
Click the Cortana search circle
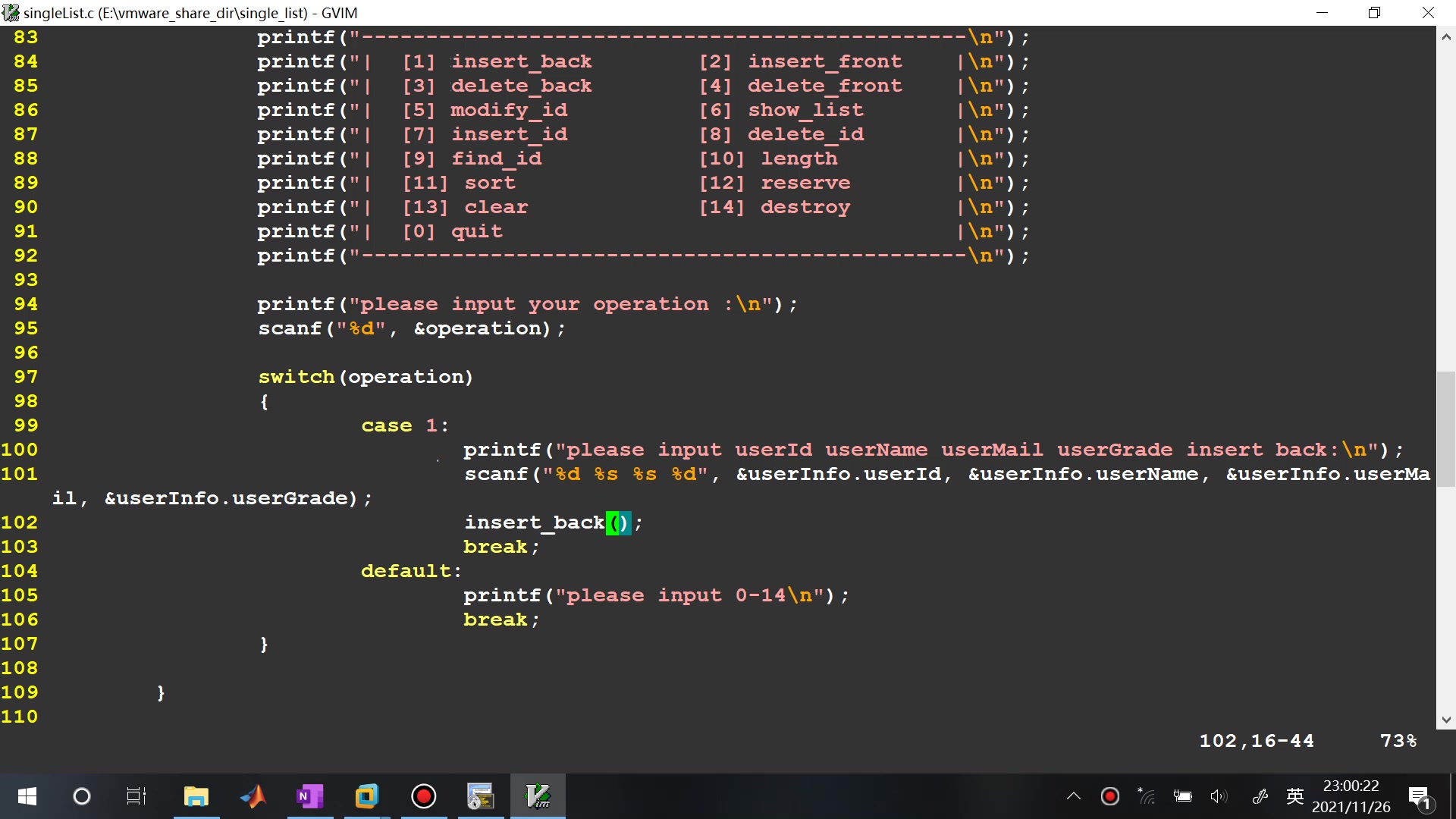pos(81,796)
